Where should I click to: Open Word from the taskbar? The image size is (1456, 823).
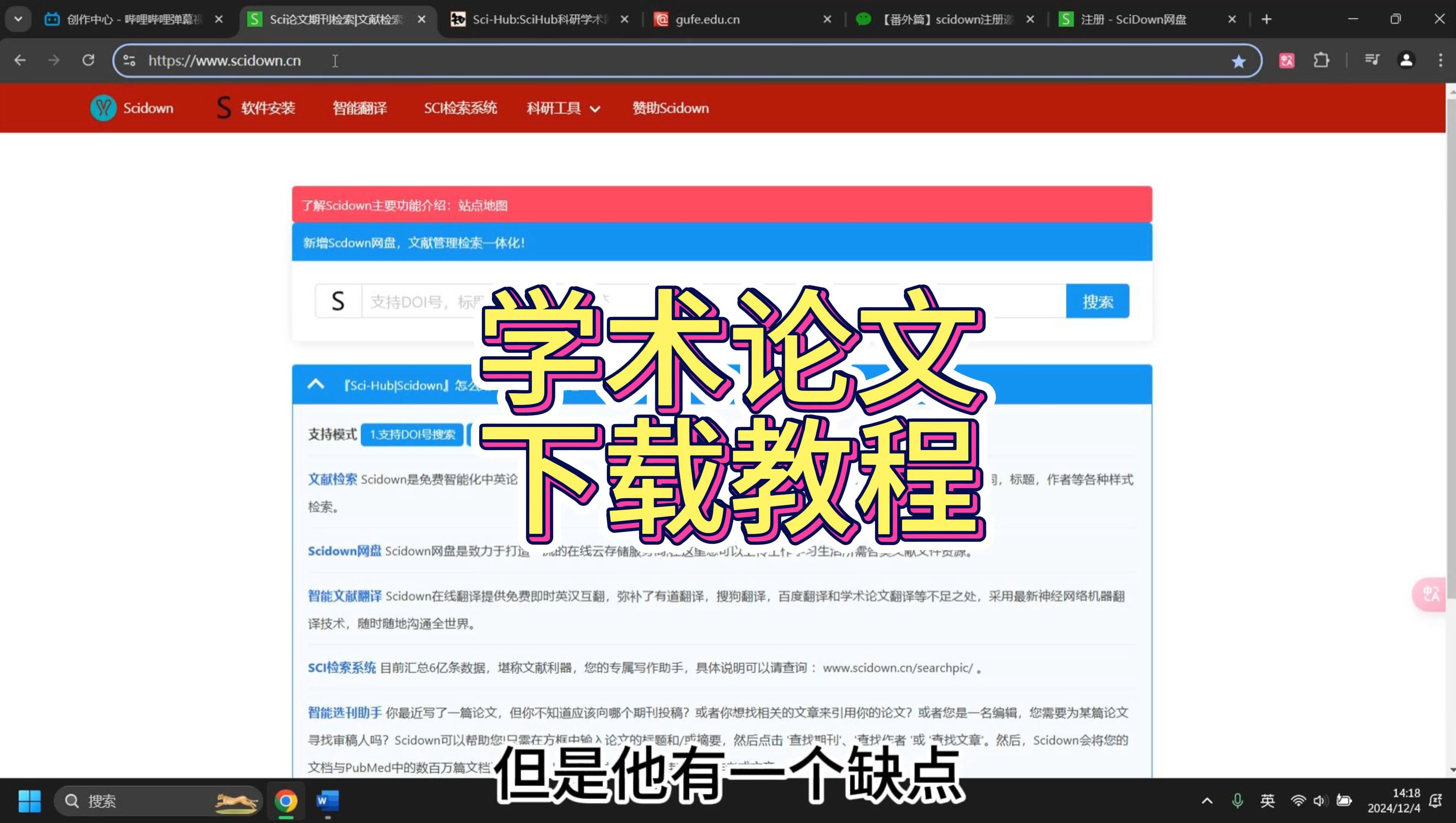tap(327, 801)
